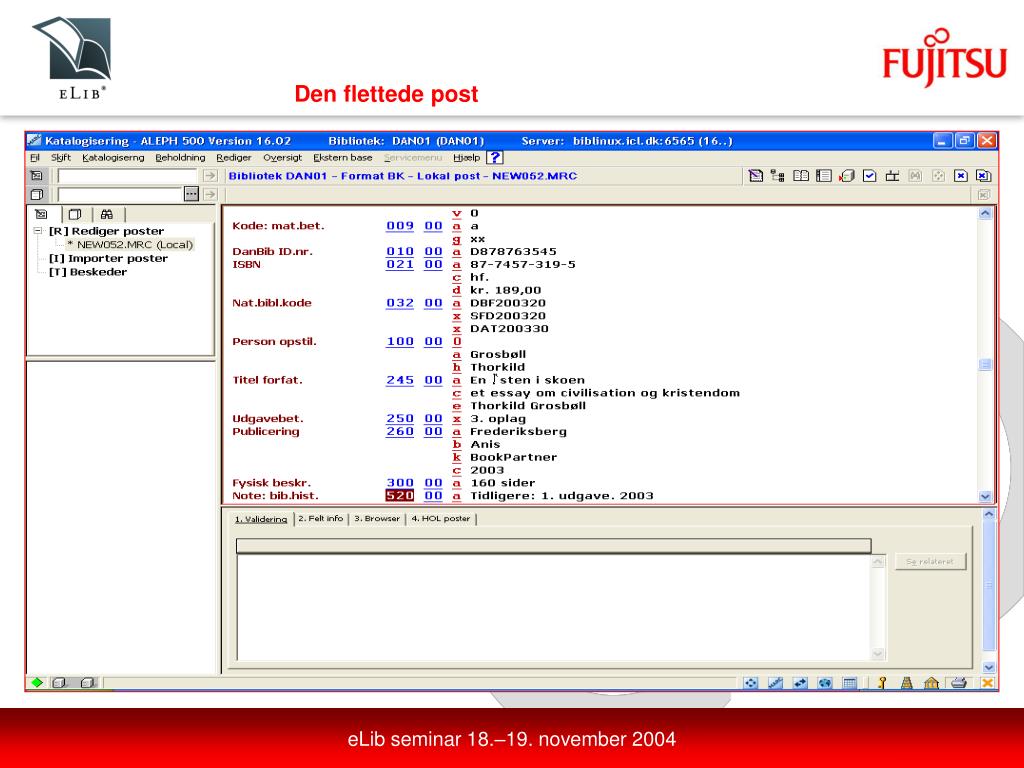Open the Hjælp menu
Image resolution: width=1024 pixels, height=768 pixels.
point(466,157)
